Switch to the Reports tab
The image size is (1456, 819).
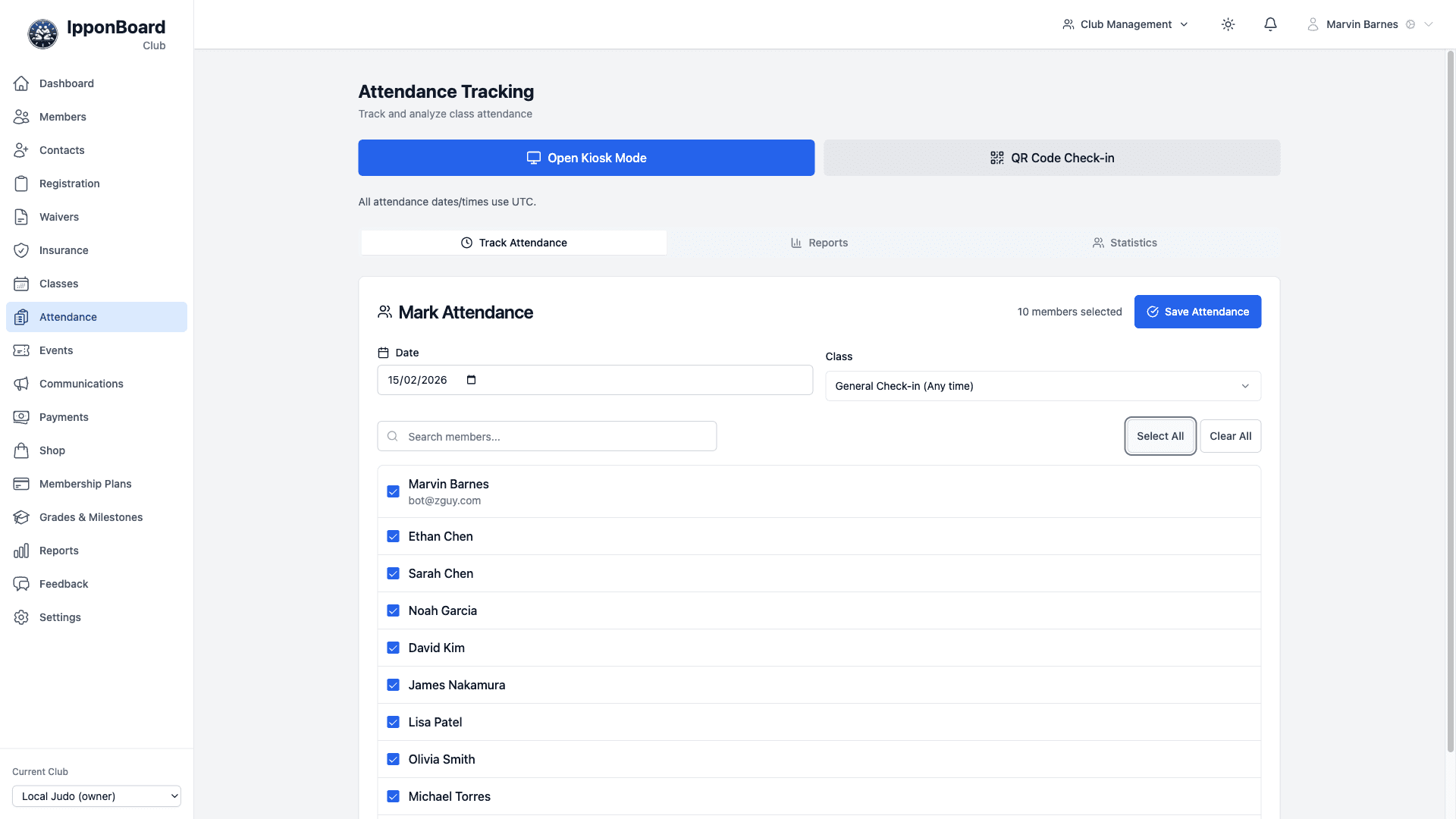[x=819, y=243]
